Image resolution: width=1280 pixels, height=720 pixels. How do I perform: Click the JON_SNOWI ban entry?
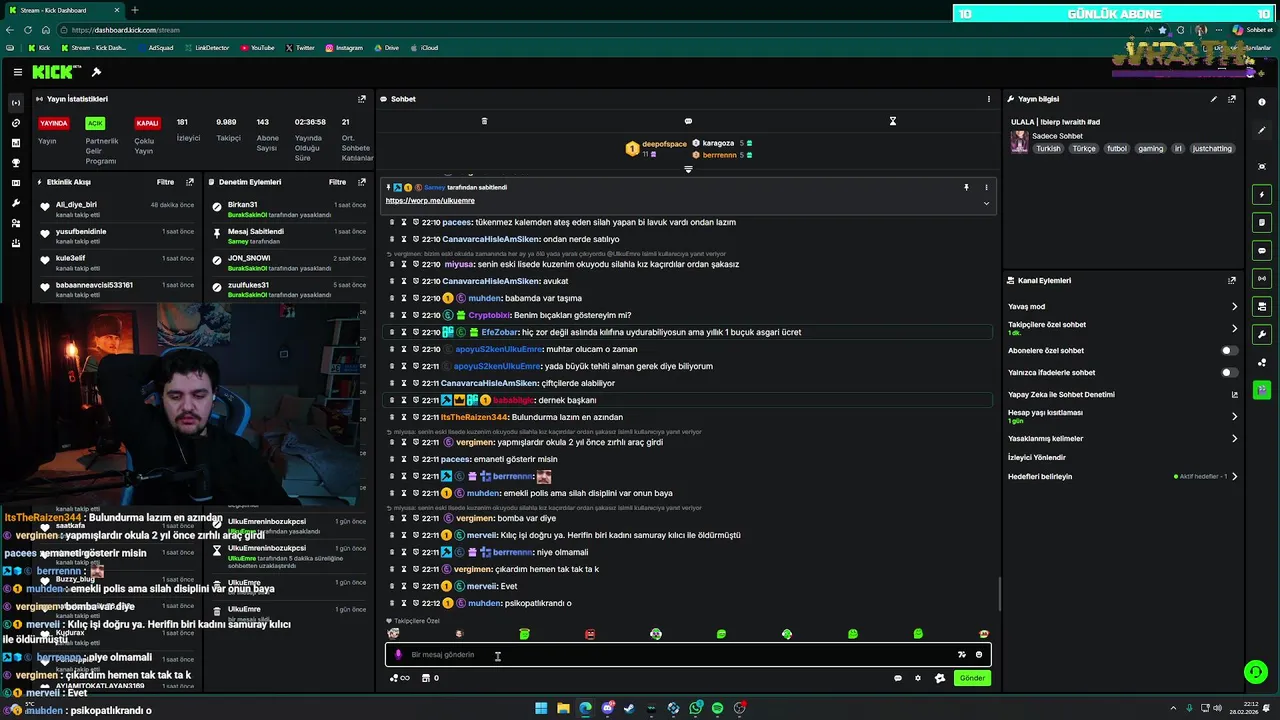(290, 262)
